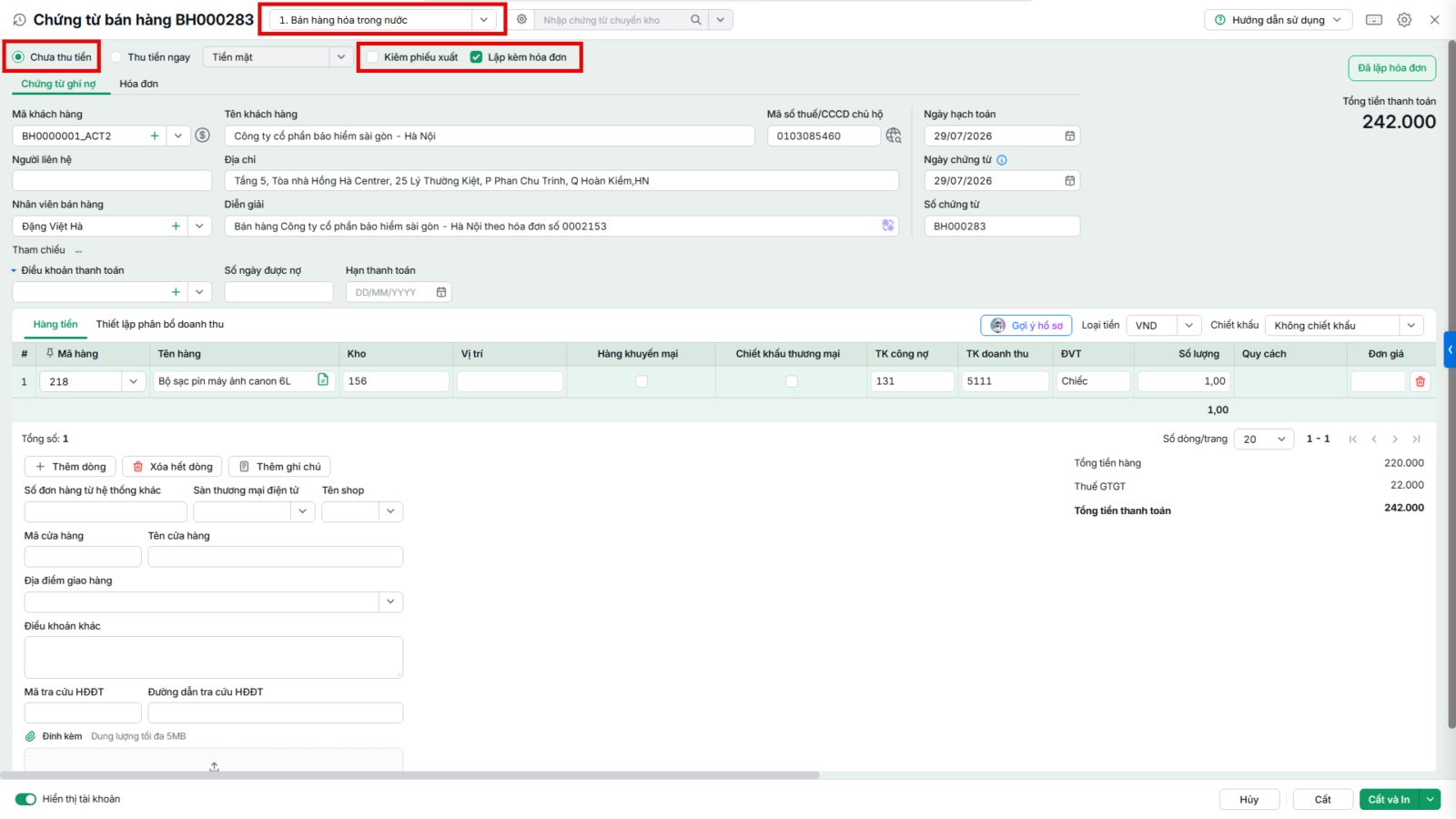Open Hướng dẫn sử dụng help menu
The width and height of the screenshot is (1456, 819).
1278,20
